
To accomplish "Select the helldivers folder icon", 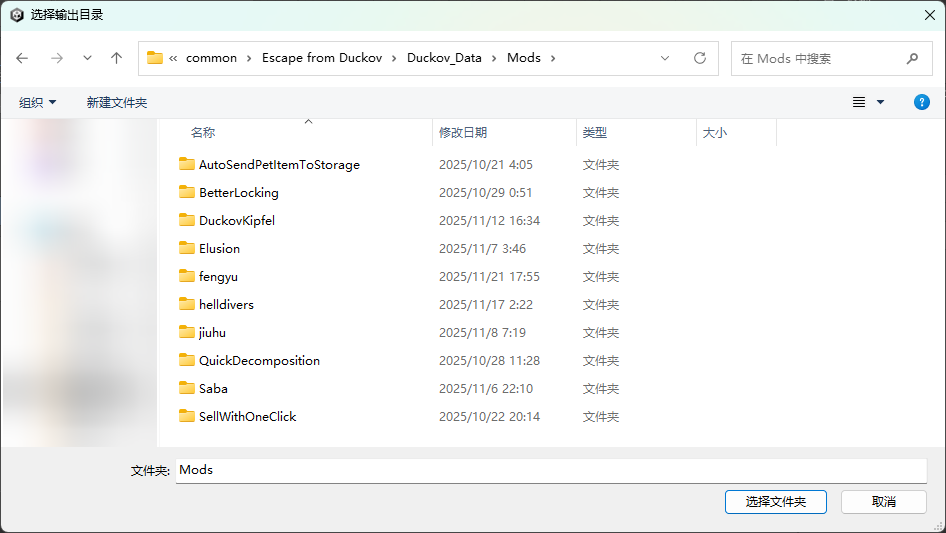I will [x=187, y=304].
